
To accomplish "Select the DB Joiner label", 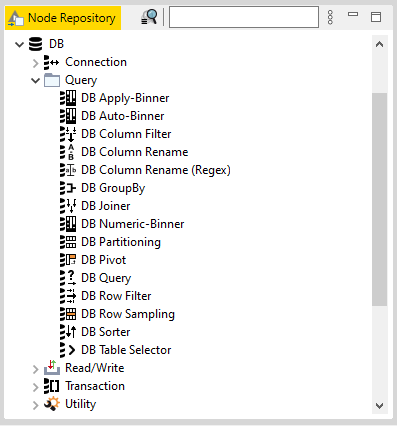I will click(106, 206).
